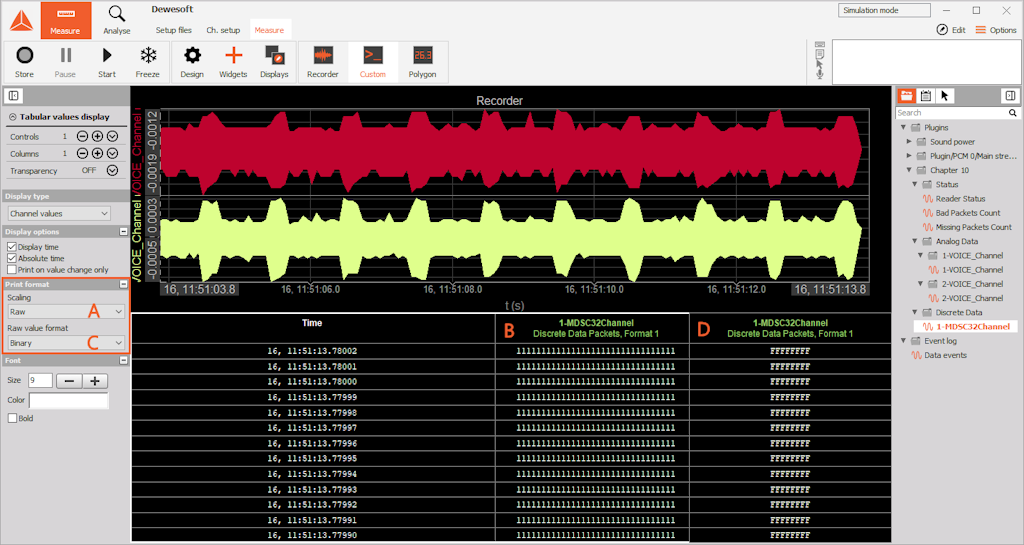
Task: Toggle left panel collapse icon
Action: pyautogui.click(x=13, y=96)
